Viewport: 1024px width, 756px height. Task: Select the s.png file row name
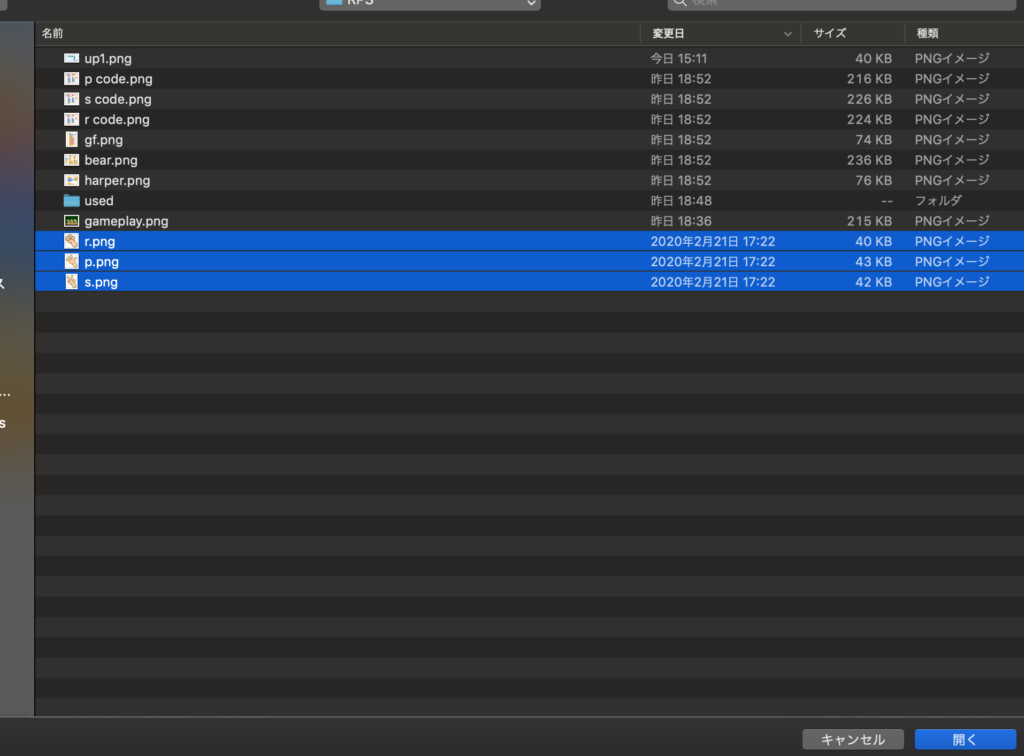(101, 282)
